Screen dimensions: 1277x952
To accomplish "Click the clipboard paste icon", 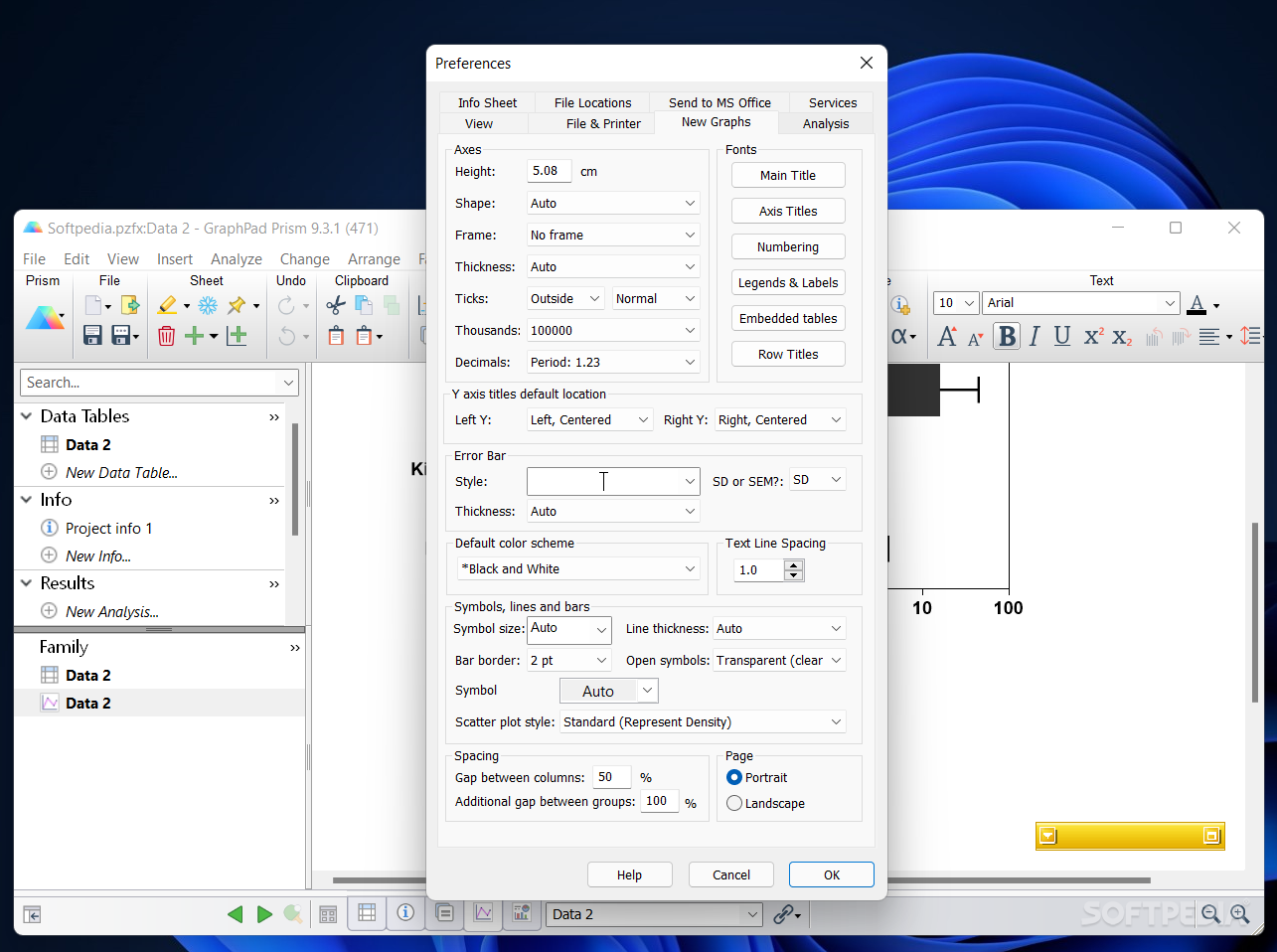I will [x=336, y=336].
